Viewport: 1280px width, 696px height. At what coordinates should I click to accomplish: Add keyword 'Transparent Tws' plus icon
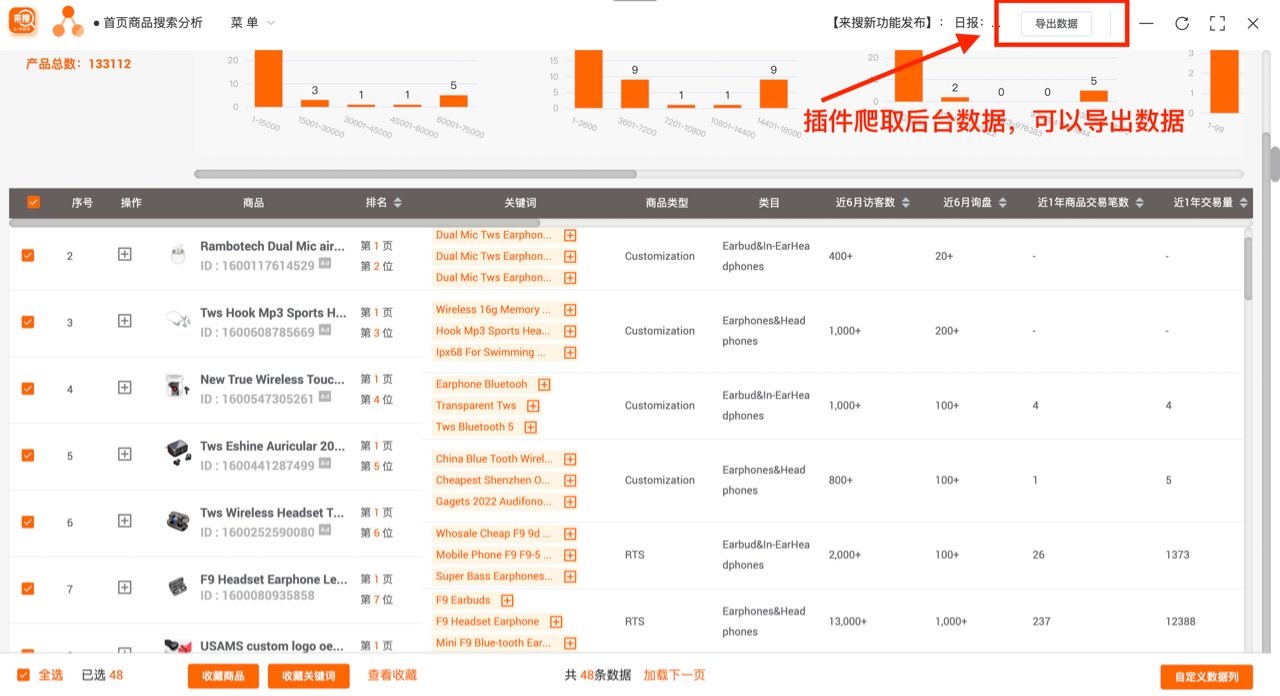click(533, 406)
